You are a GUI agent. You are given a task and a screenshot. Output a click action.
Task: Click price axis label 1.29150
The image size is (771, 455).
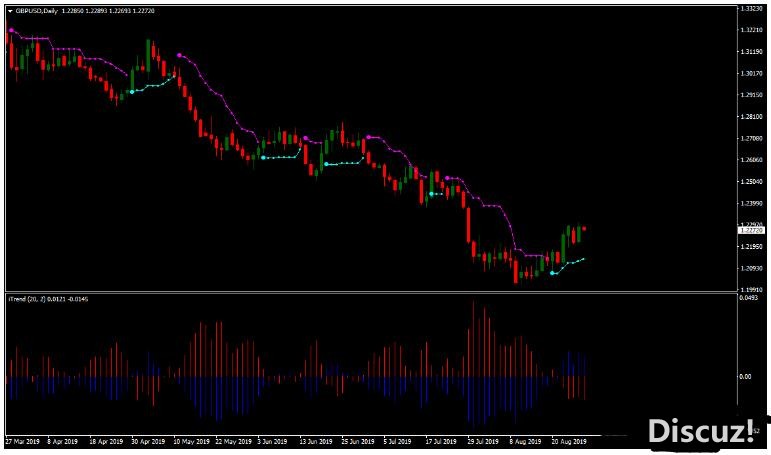click(x=751, y=95)
